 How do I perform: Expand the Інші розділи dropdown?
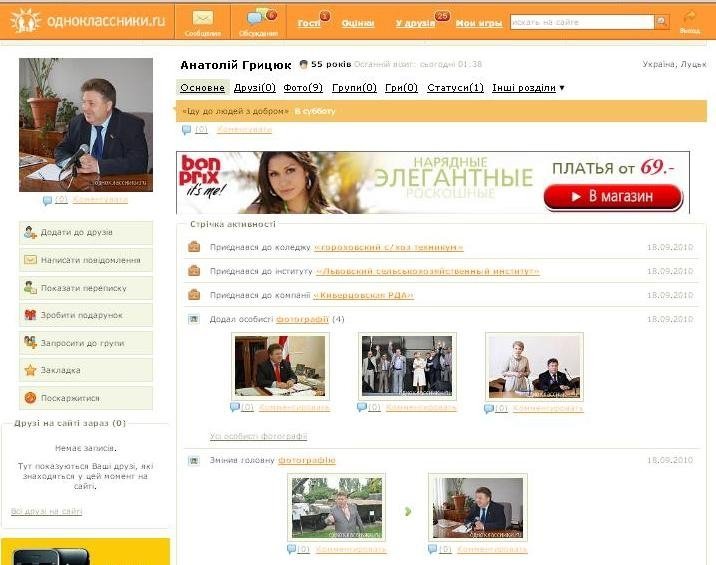561,88
